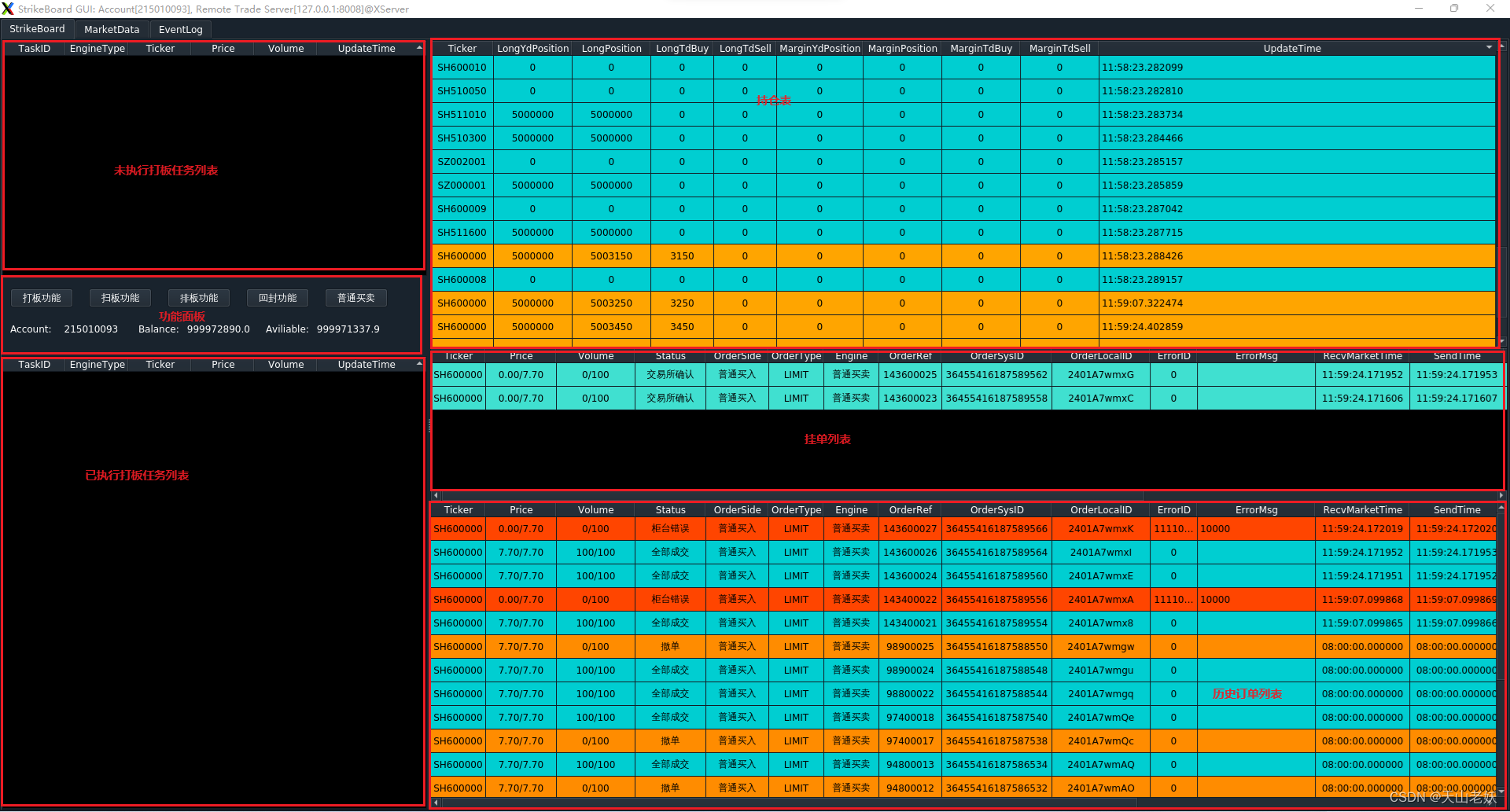This screenshot has height=812, width=1510.
Task: Click the 排板功能 button
Action: (x=199, y=298)
